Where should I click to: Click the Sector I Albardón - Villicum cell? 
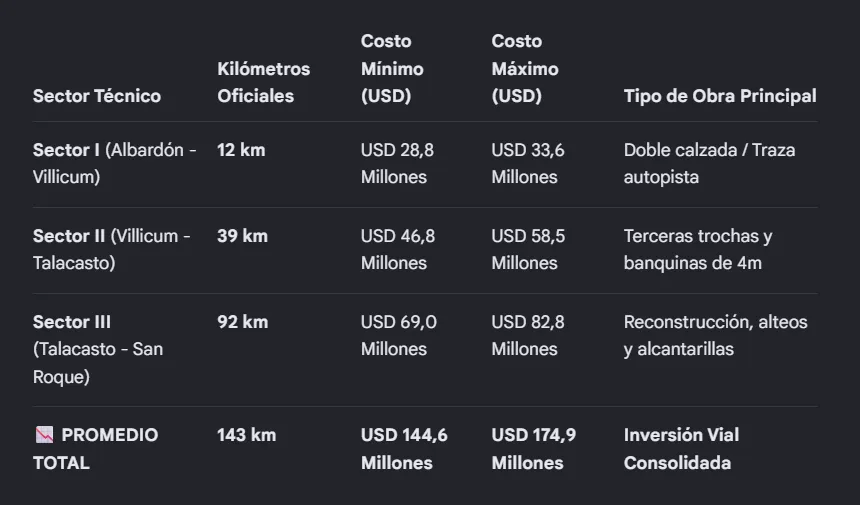[115, 163]
